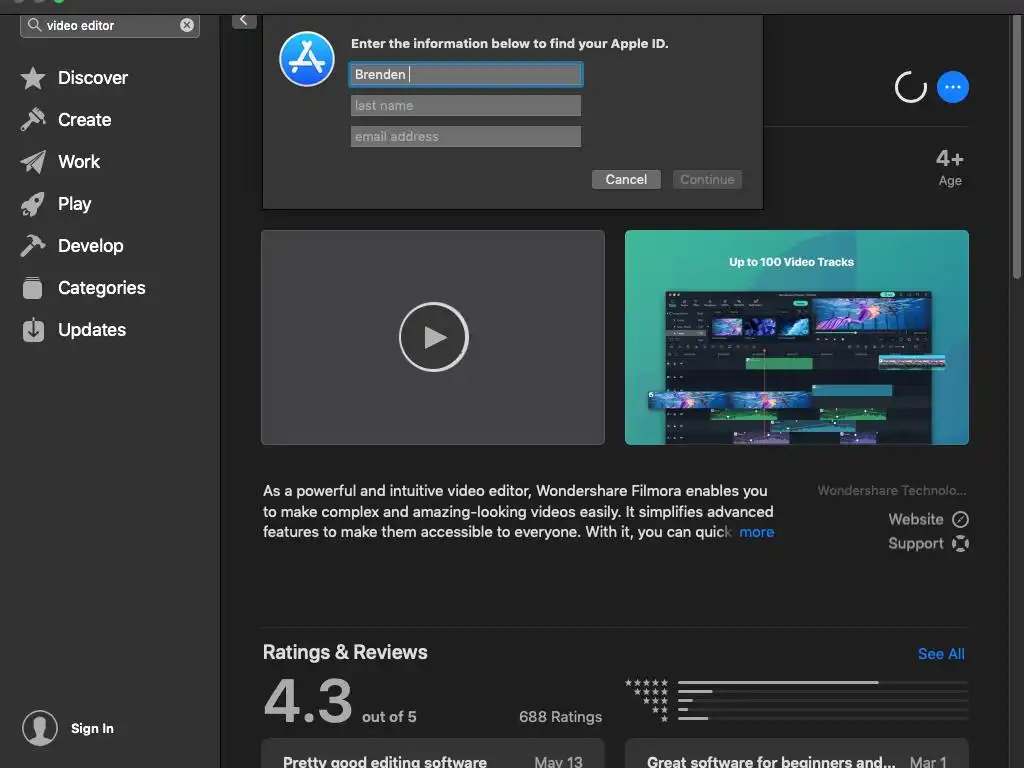Image resolution: width=1024 pixels, height=768 pixels.
Task: Click the App Store logo in dialog
Action: click(x=307, y=59)
